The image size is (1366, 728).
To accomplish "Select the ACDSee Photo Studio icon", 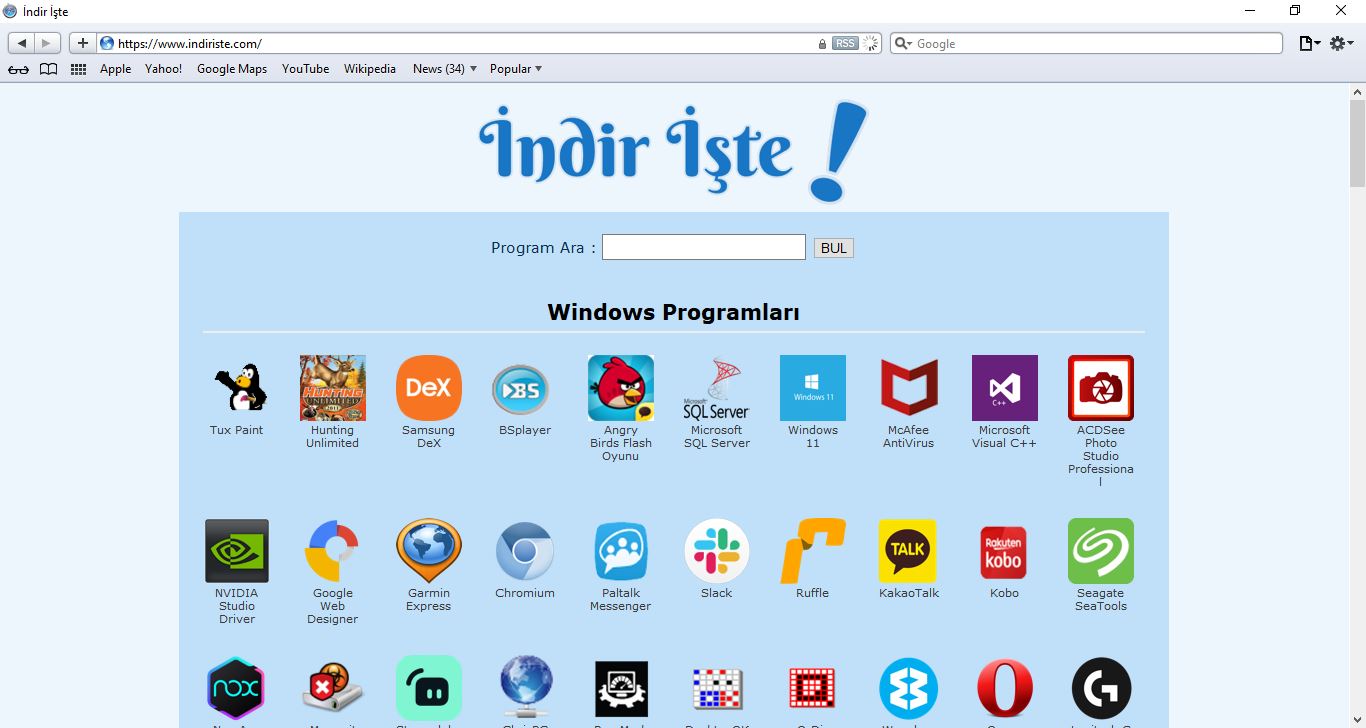I will (x=1101, y=388).
